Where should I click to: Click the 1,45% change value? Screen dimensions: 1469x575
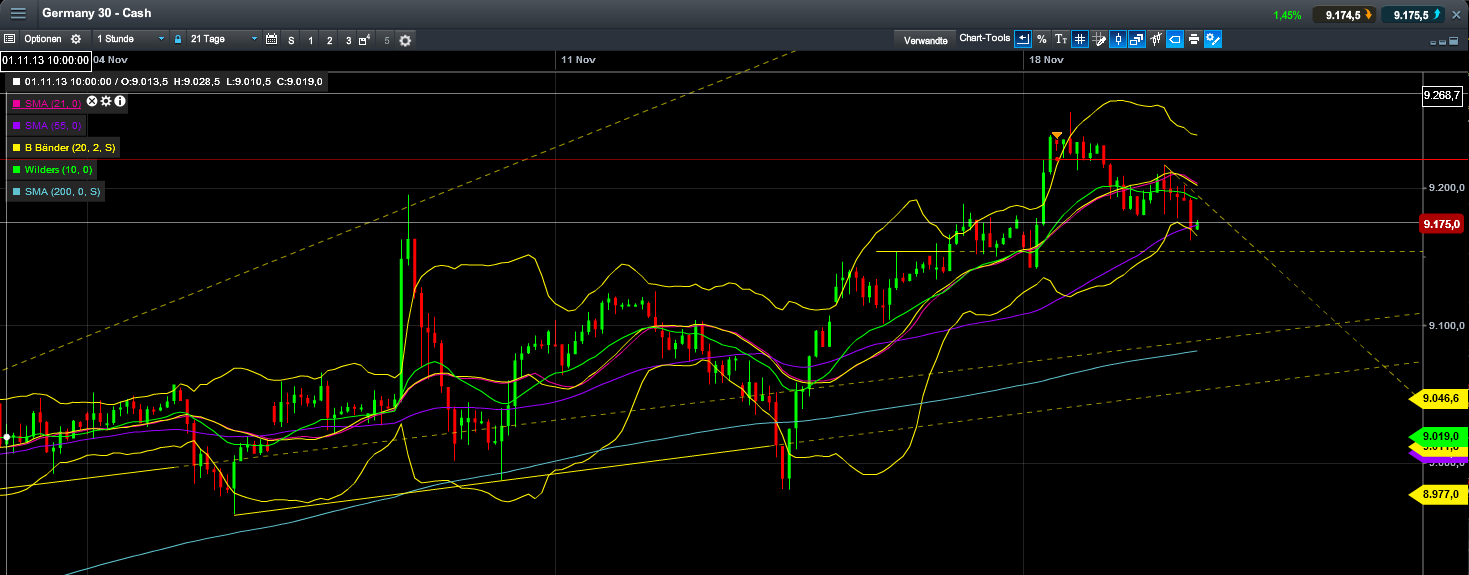coord(1288,15)
